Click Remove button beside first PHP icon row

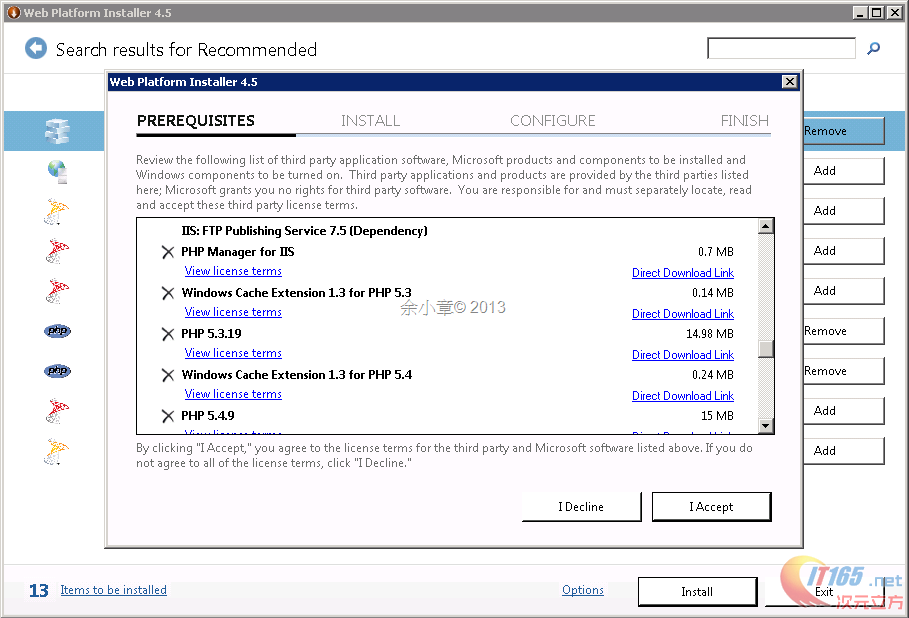(x=844, y=331)
